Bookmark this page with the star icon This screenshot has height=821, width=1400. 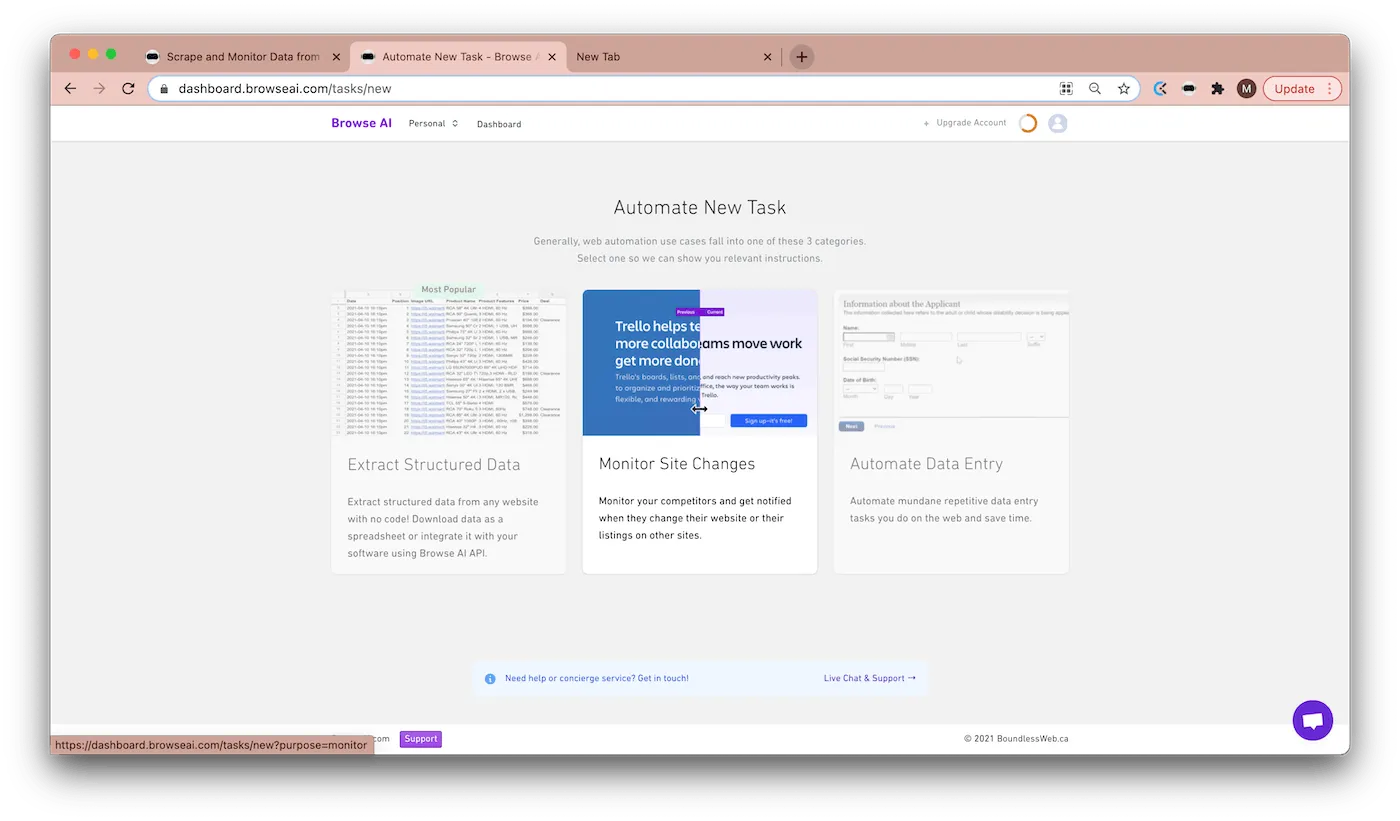point(1124,89)
